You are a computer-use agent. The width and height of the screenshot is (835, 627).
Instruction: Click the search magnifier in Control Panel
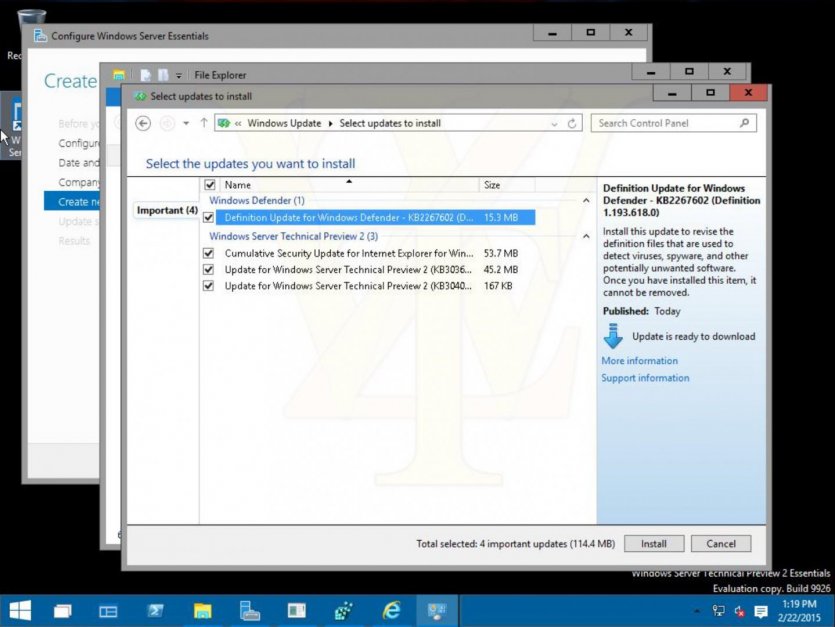[744, 123]
